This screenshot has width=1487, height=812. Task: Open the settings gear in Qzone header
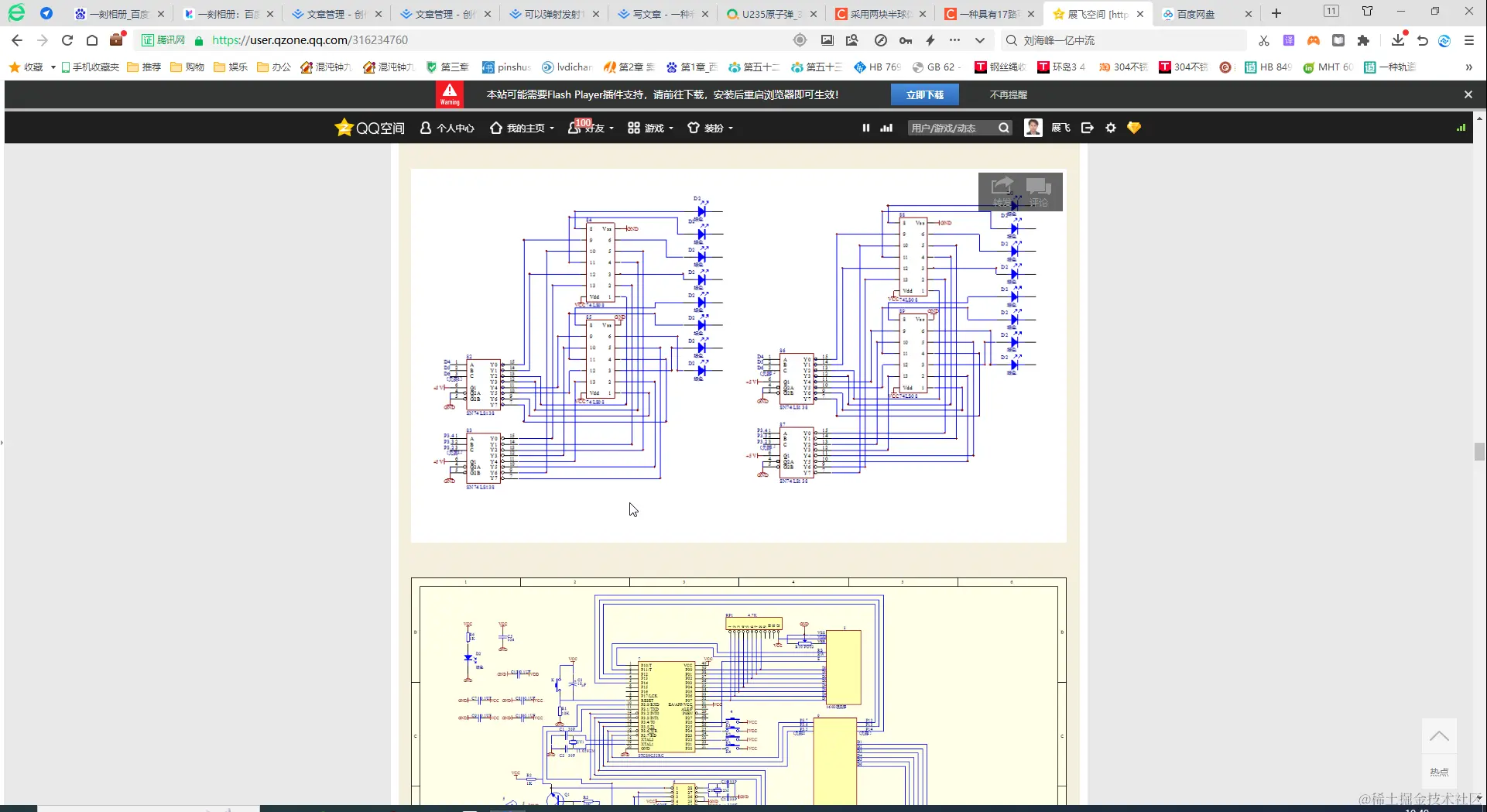[1111, 128]
